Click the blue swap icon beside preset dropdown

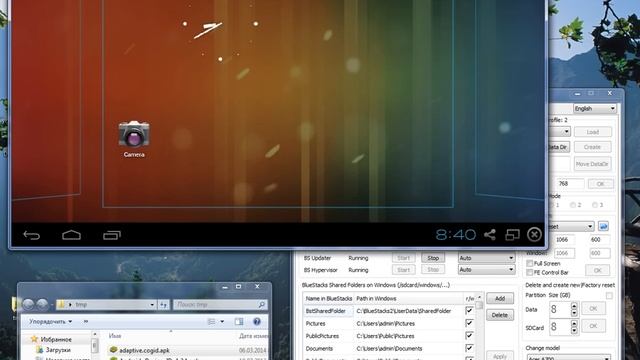click(603, 226)
